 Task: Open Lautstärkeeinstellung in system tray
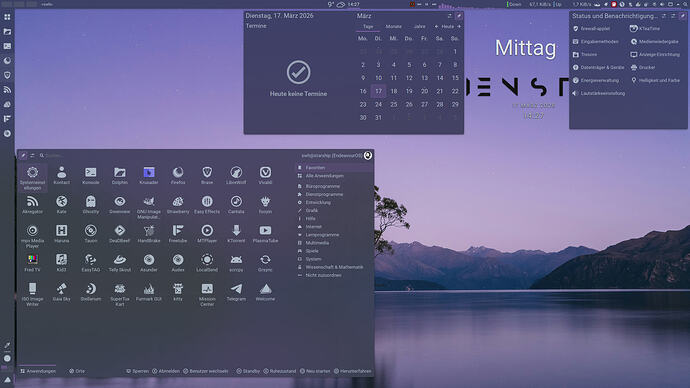[x=598, y=93]
